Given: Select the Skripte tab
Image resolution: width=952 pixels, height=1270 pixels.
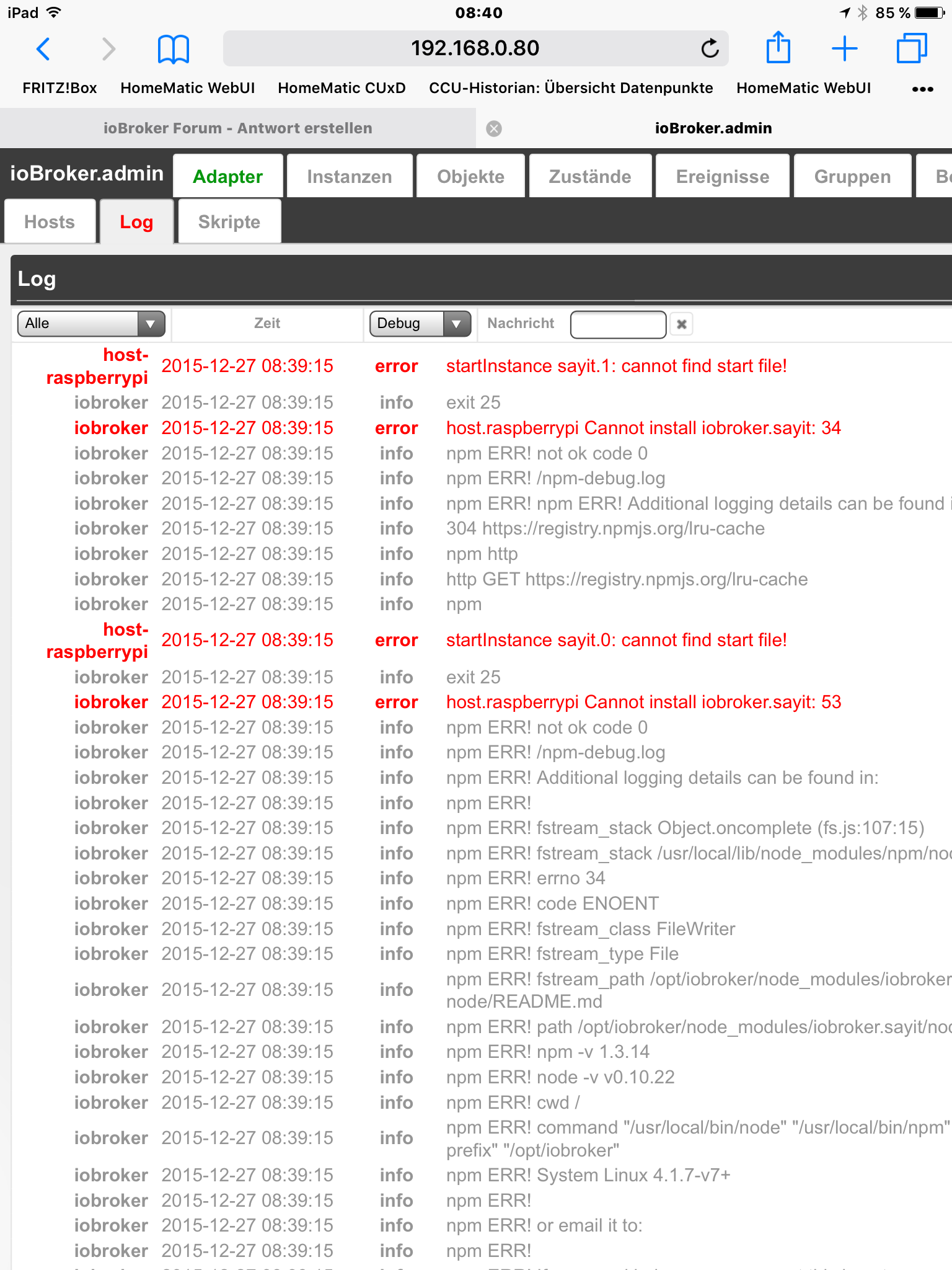Looking at the screenshot, I should 229,221.
